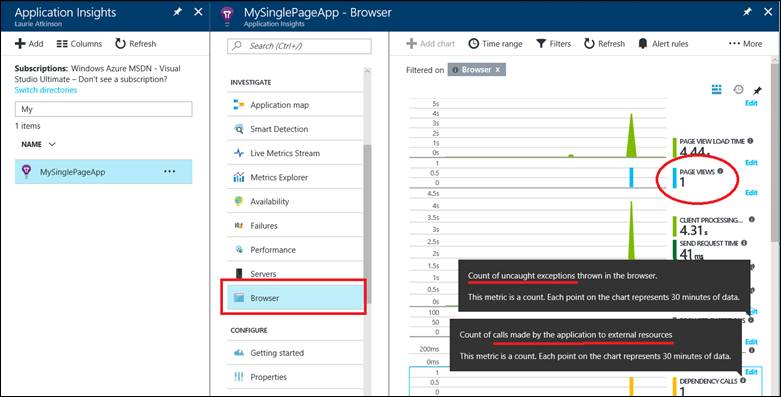Click the clock history icon above charts
This screenshot has width=781, height=397.
tap(738, 90)
